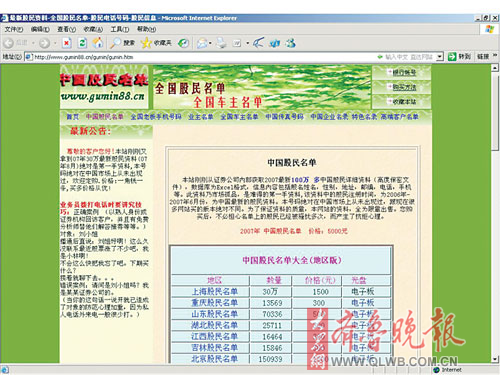This screenshot has height=375, width=500.
Task: Click the 收藏本站 side link
Action: 404,101
